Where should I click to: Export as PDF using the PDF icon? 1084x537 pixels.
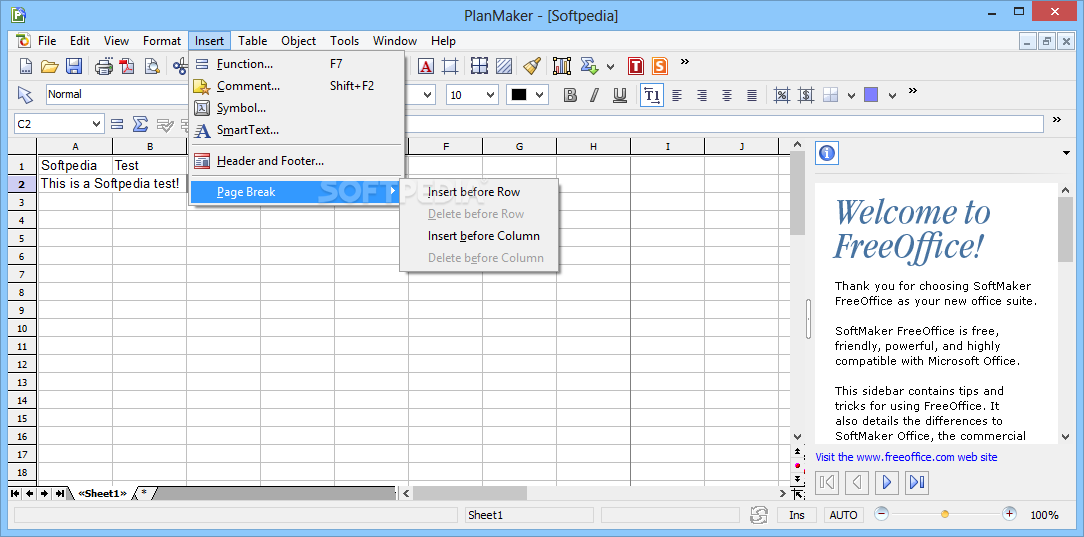click(127, 66)
